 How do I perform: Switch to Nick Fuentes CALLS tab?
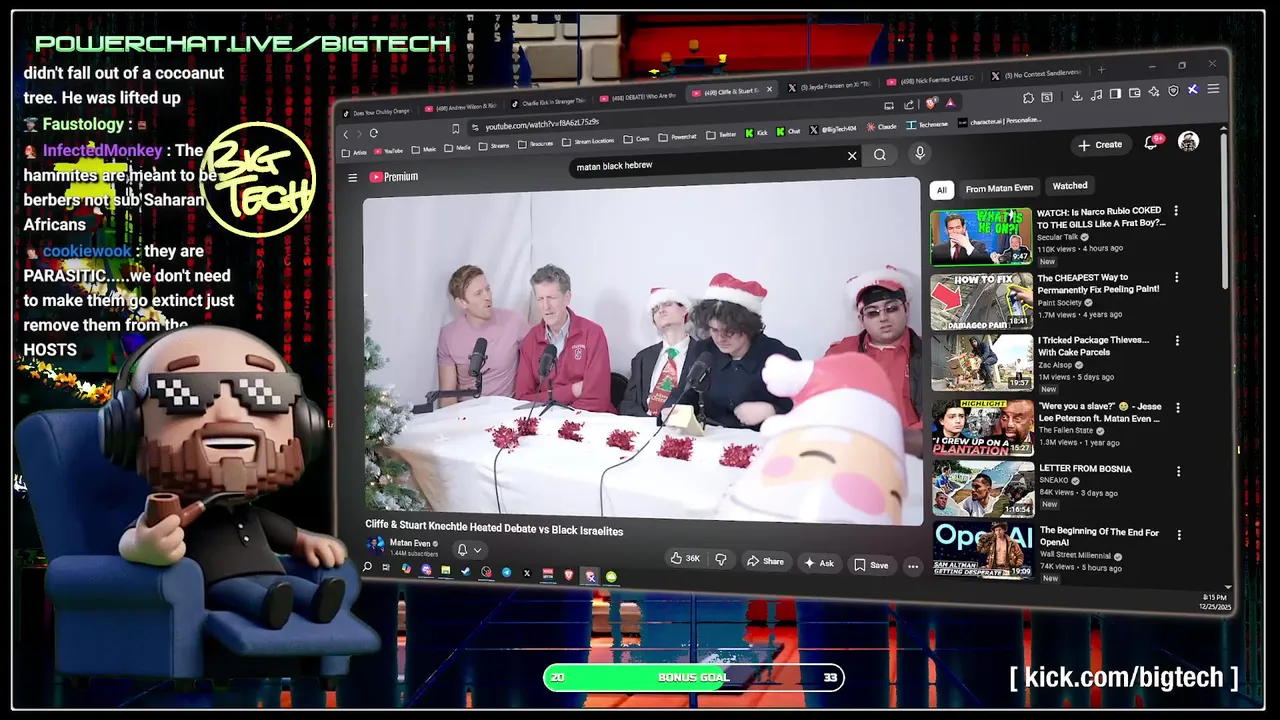(929, 81)
